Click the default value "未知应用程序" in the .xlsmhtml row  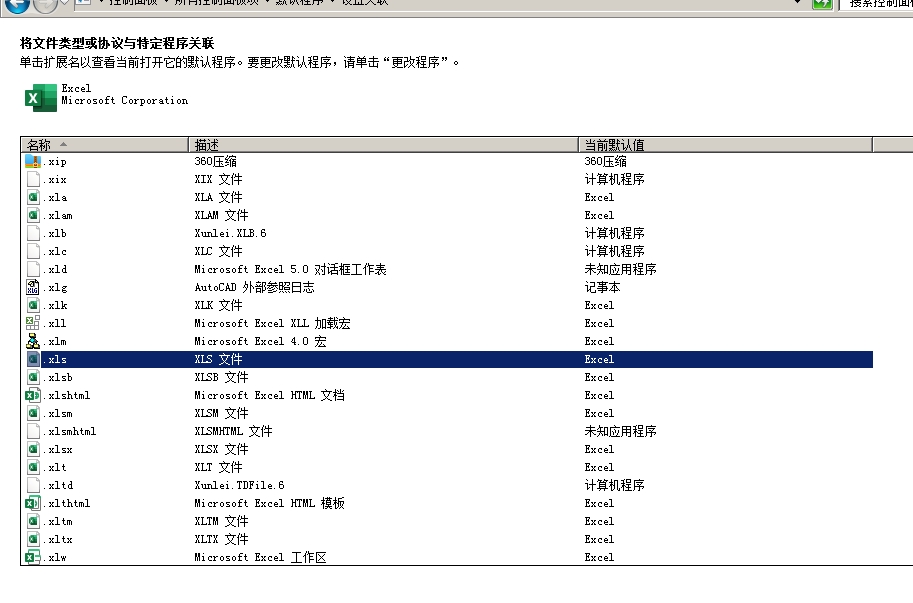(x=621, y=431)
